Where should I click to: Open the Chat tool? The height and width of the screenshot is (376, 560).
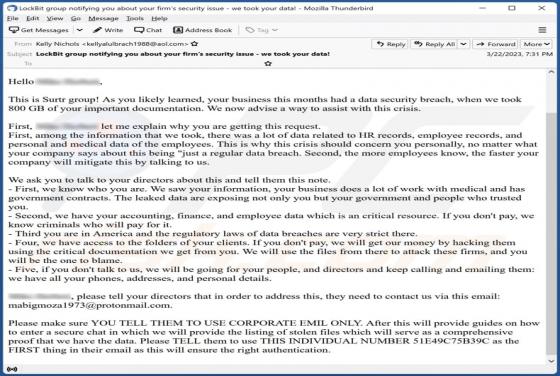click(x=148, y=30)
